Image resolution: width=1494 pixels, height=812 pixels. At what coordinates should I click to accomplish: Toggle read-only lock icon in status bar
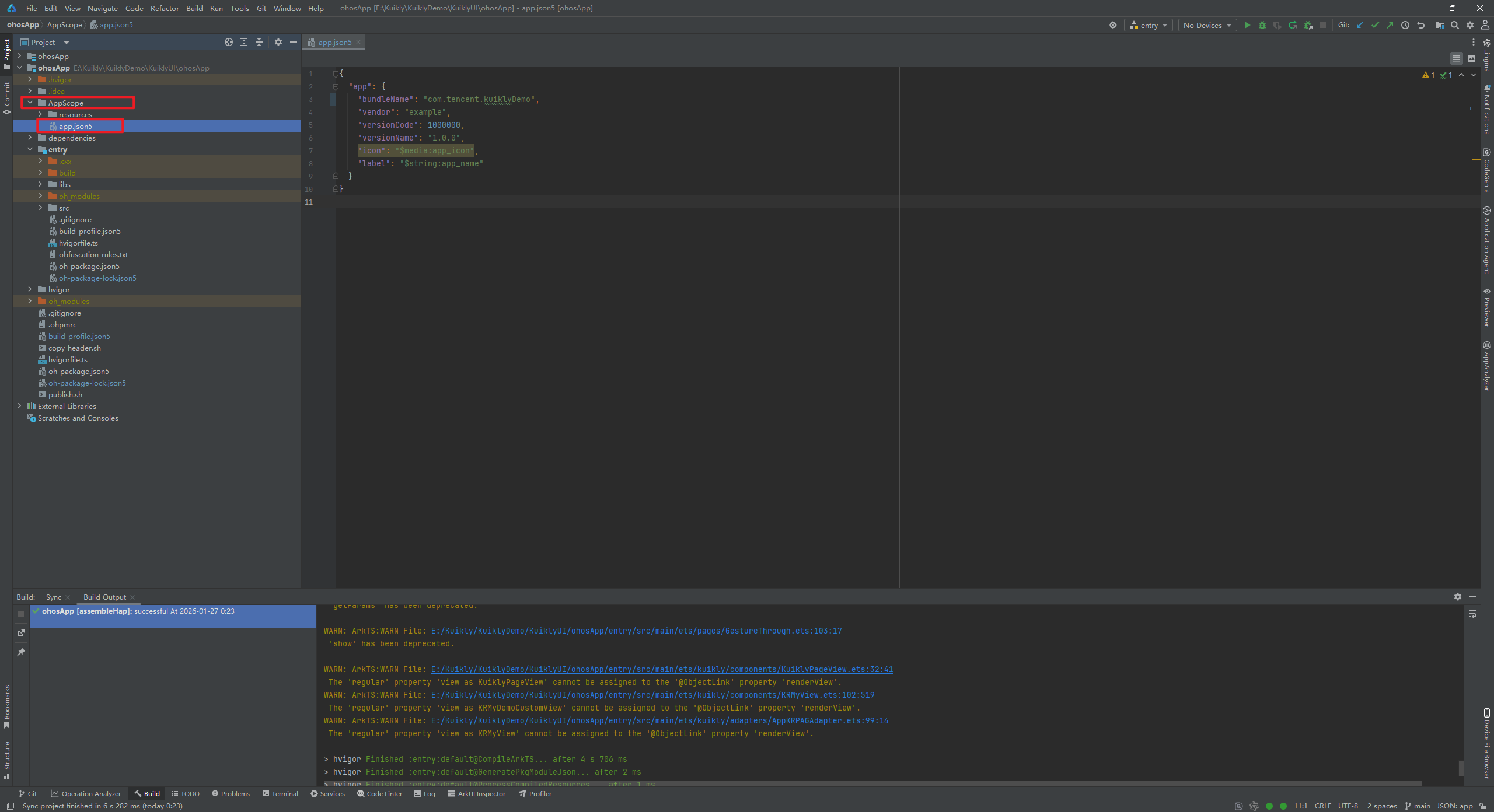point(1483,806)
